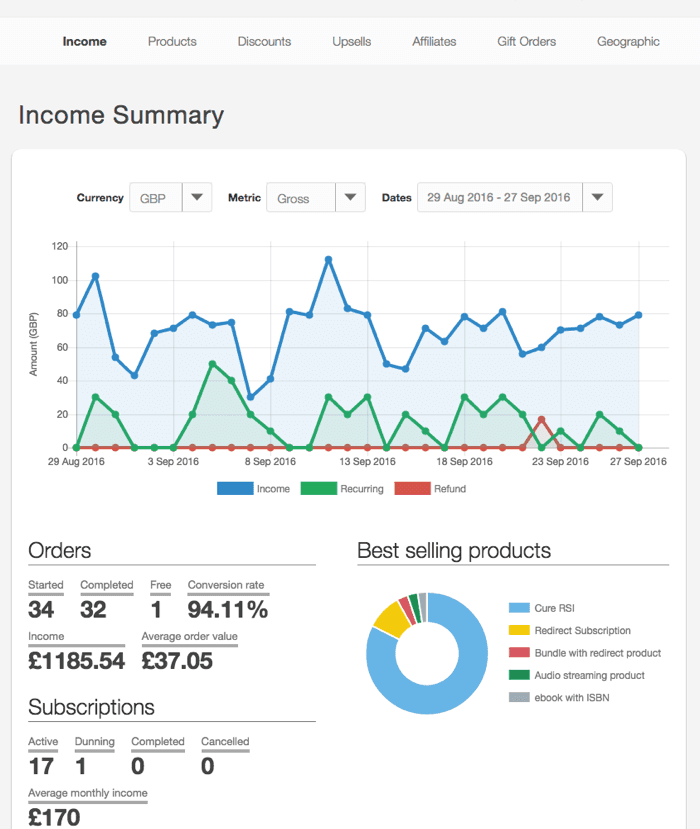Image resolution: width=700 pixels, height=829 pixels.
Task: Select the Affiliates tab
Action: coord(434,42)
